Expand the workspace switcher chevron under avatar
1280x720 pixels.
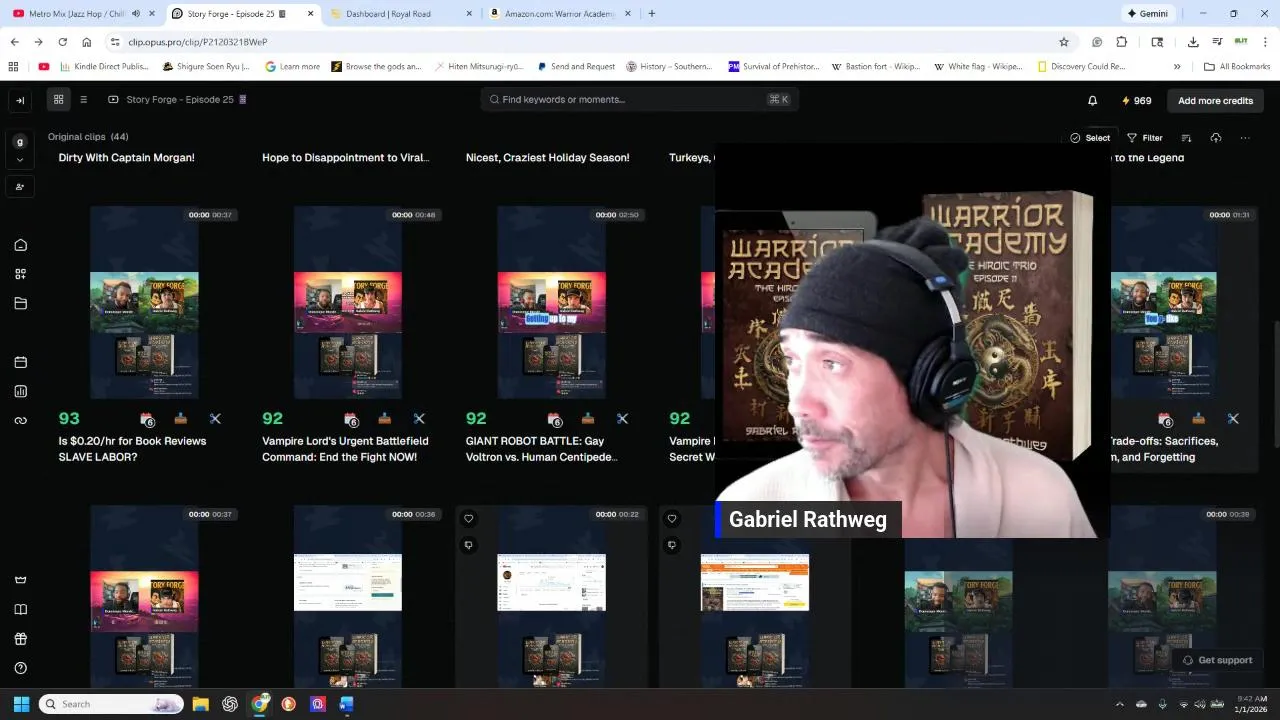[x=20, y=160]
